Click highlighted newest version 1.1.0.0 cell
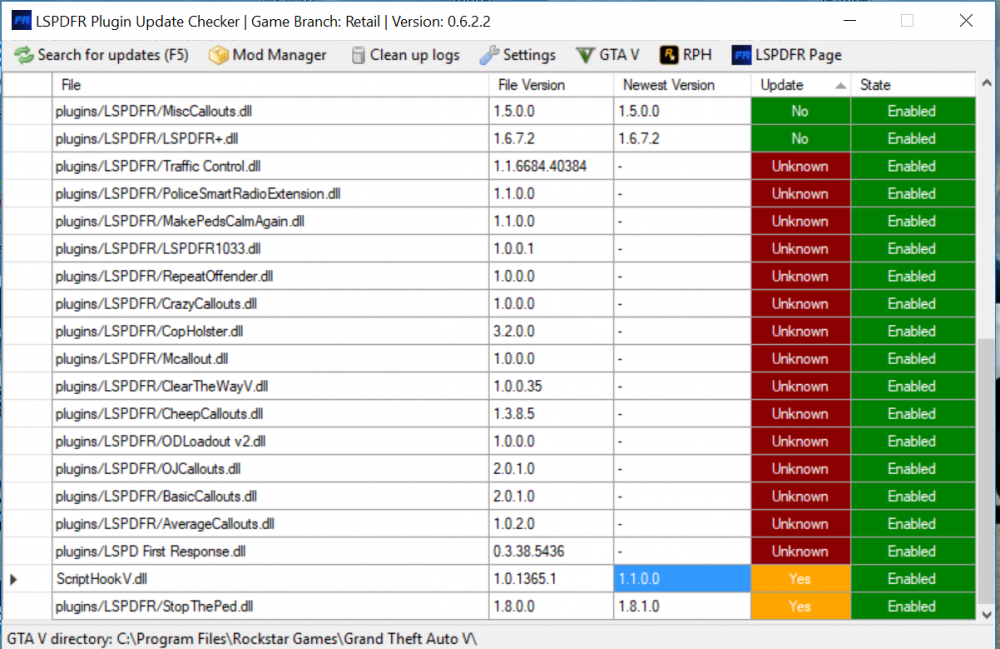The image size is (1000, 649). (682, 579)
